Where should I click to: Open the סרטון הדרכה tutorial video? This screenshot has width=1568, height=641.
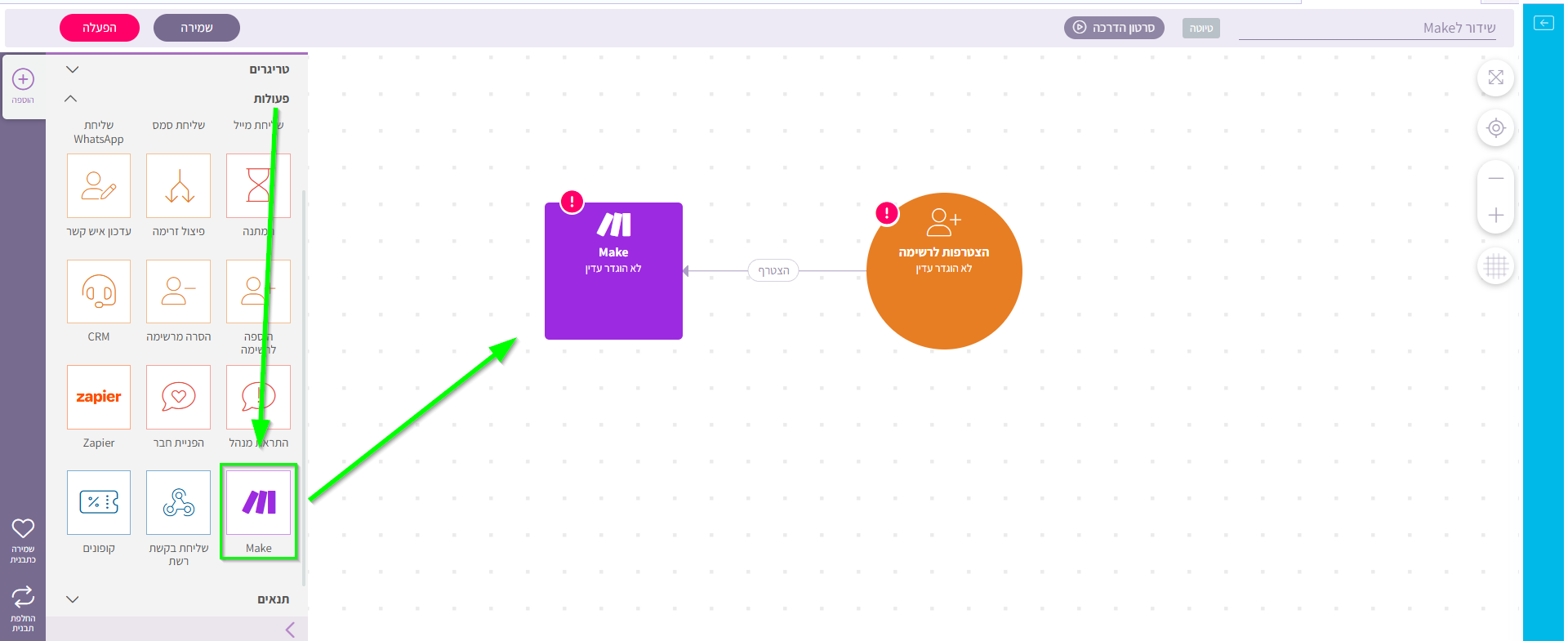(1114, 28)
